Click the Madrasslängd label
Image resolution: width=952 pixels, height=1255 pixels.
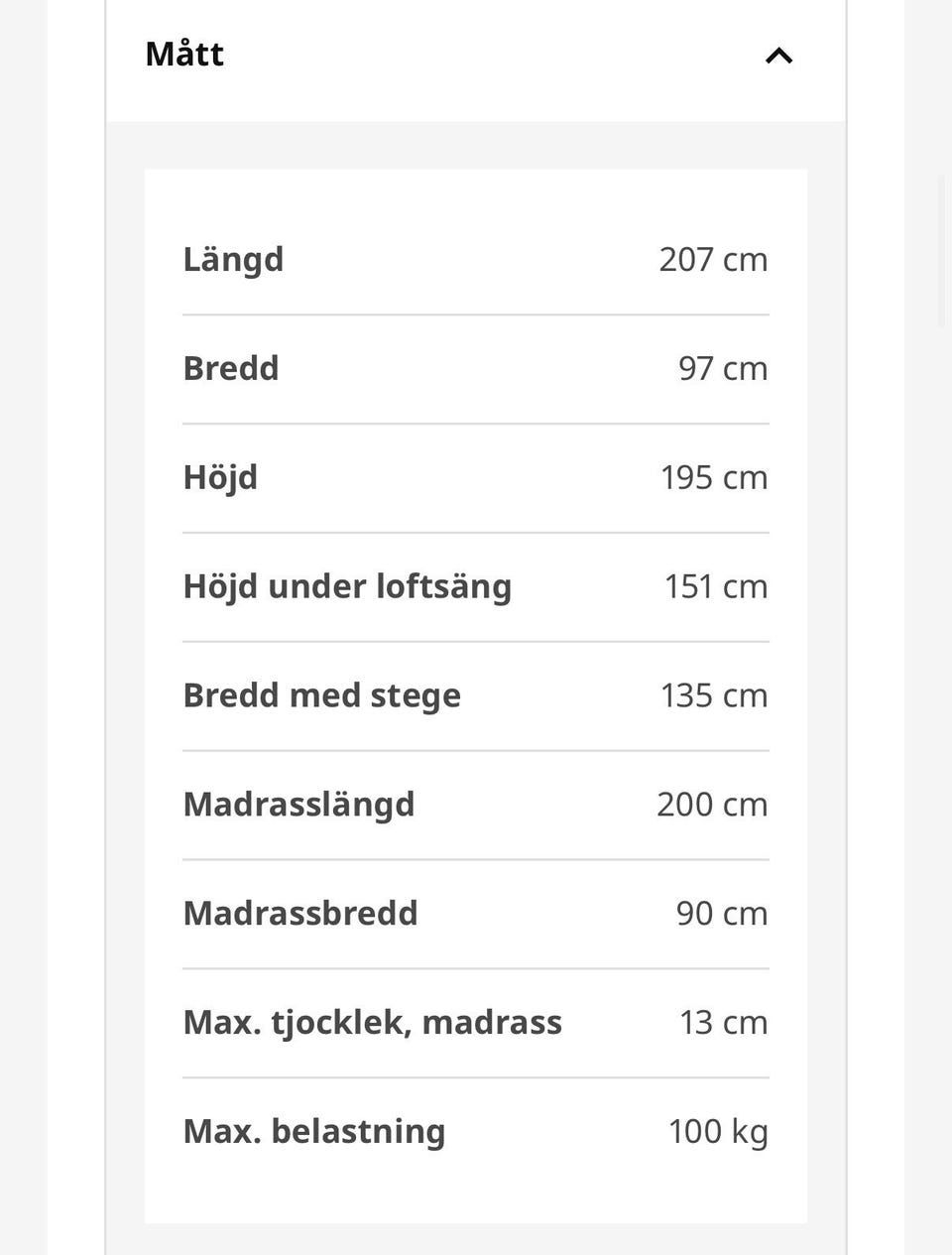pos(298,806)
